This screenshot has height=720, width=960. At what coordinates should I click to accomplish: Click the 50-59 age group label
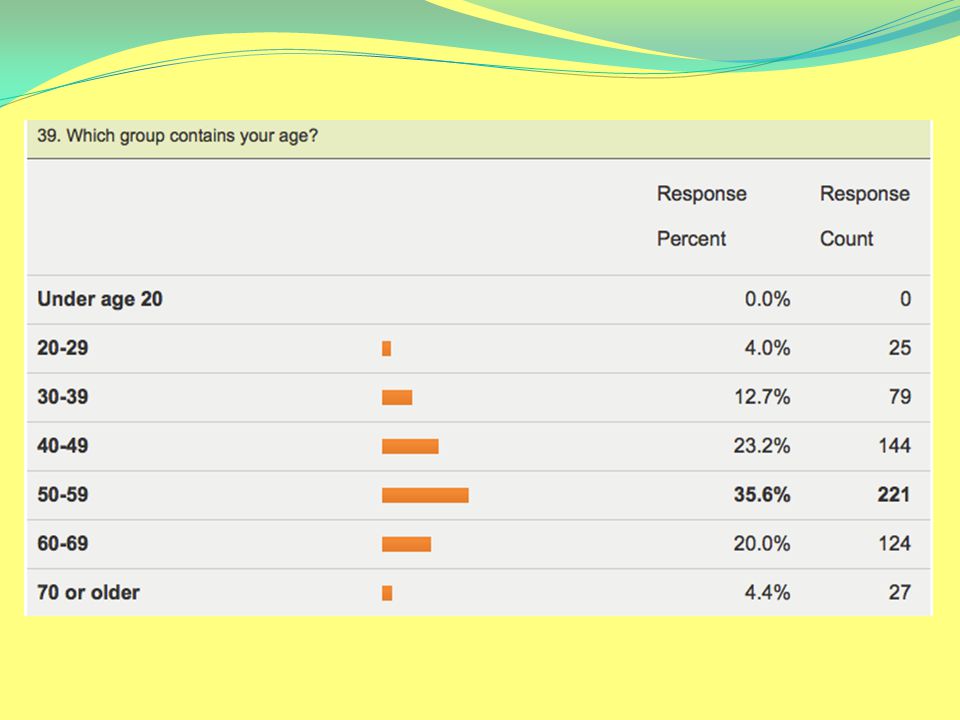click(62, 495)
